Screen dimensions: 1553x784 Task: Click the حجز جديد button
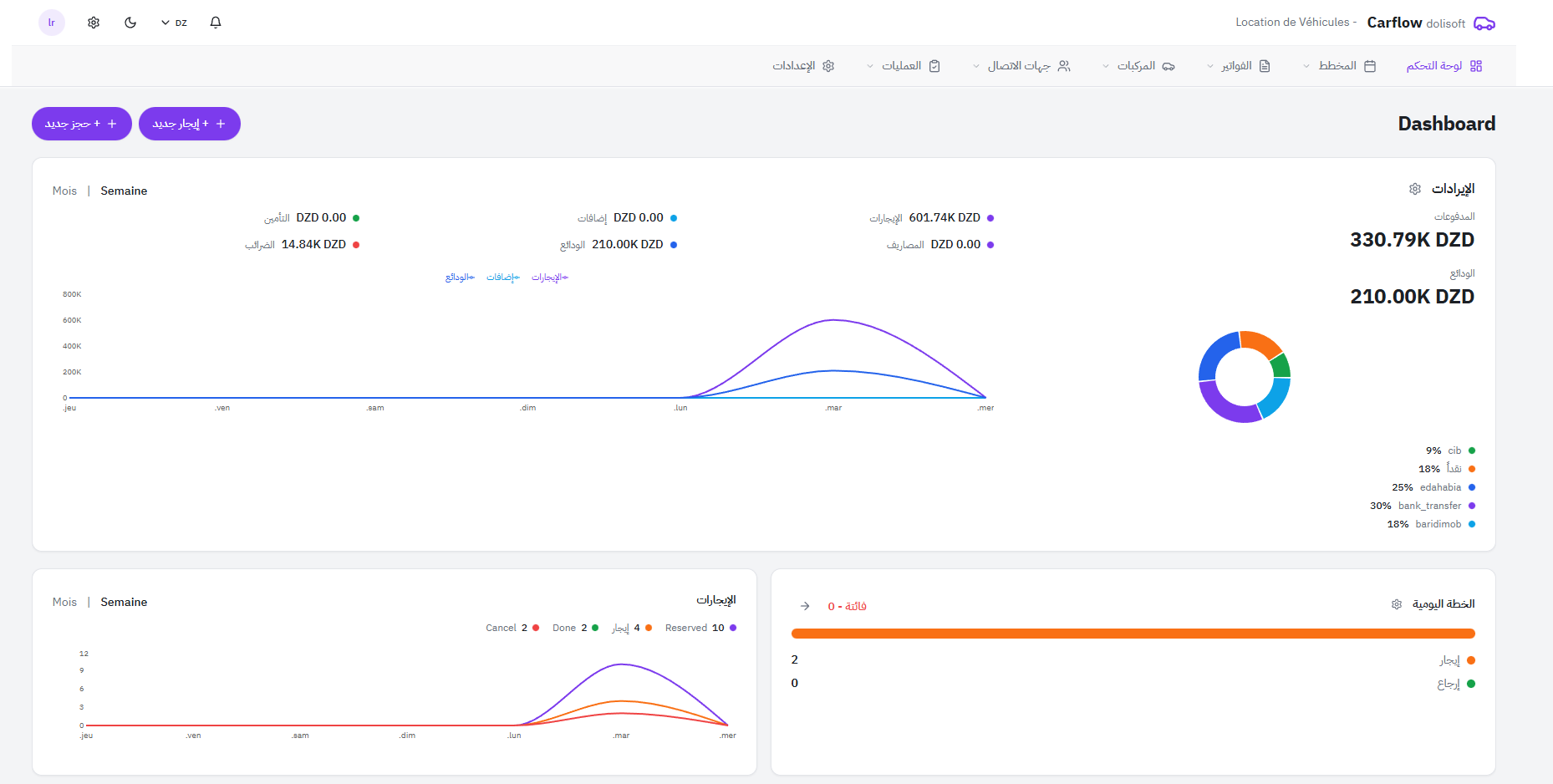pyautogui.click(x=82, y=124)
